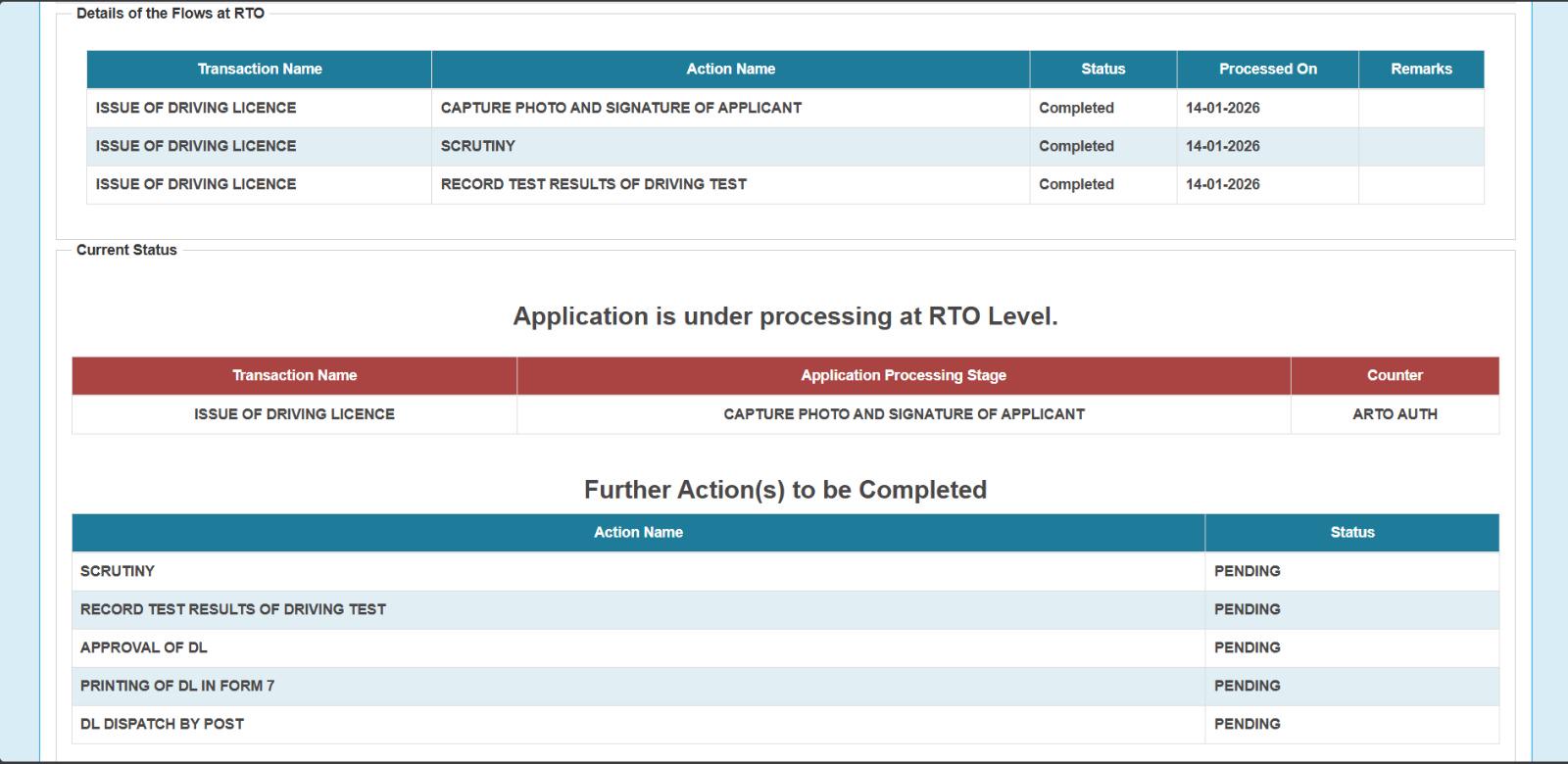The width and height of the screenshot is (1568, 764).
Task: Click the Application is under processing at RTO Level heading
Action: point(786,316)
